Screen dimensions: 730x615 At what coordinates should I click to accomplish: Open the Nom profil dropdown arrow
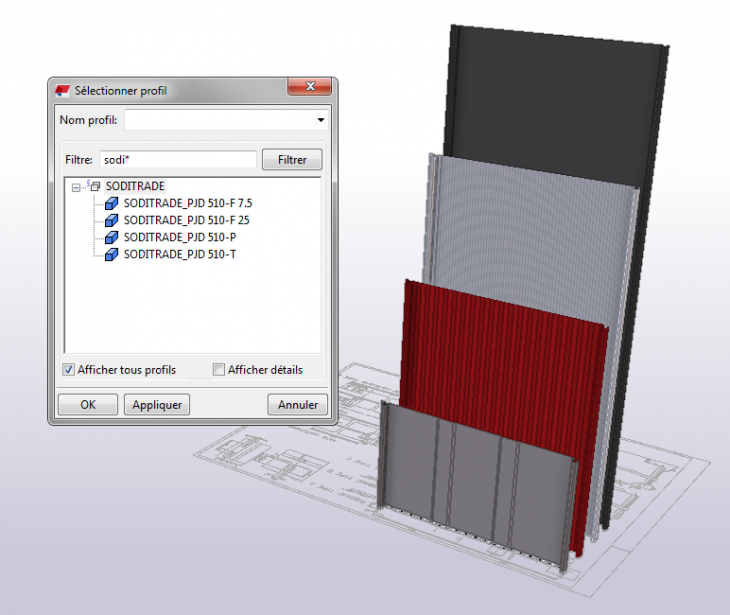click(321, 120)
